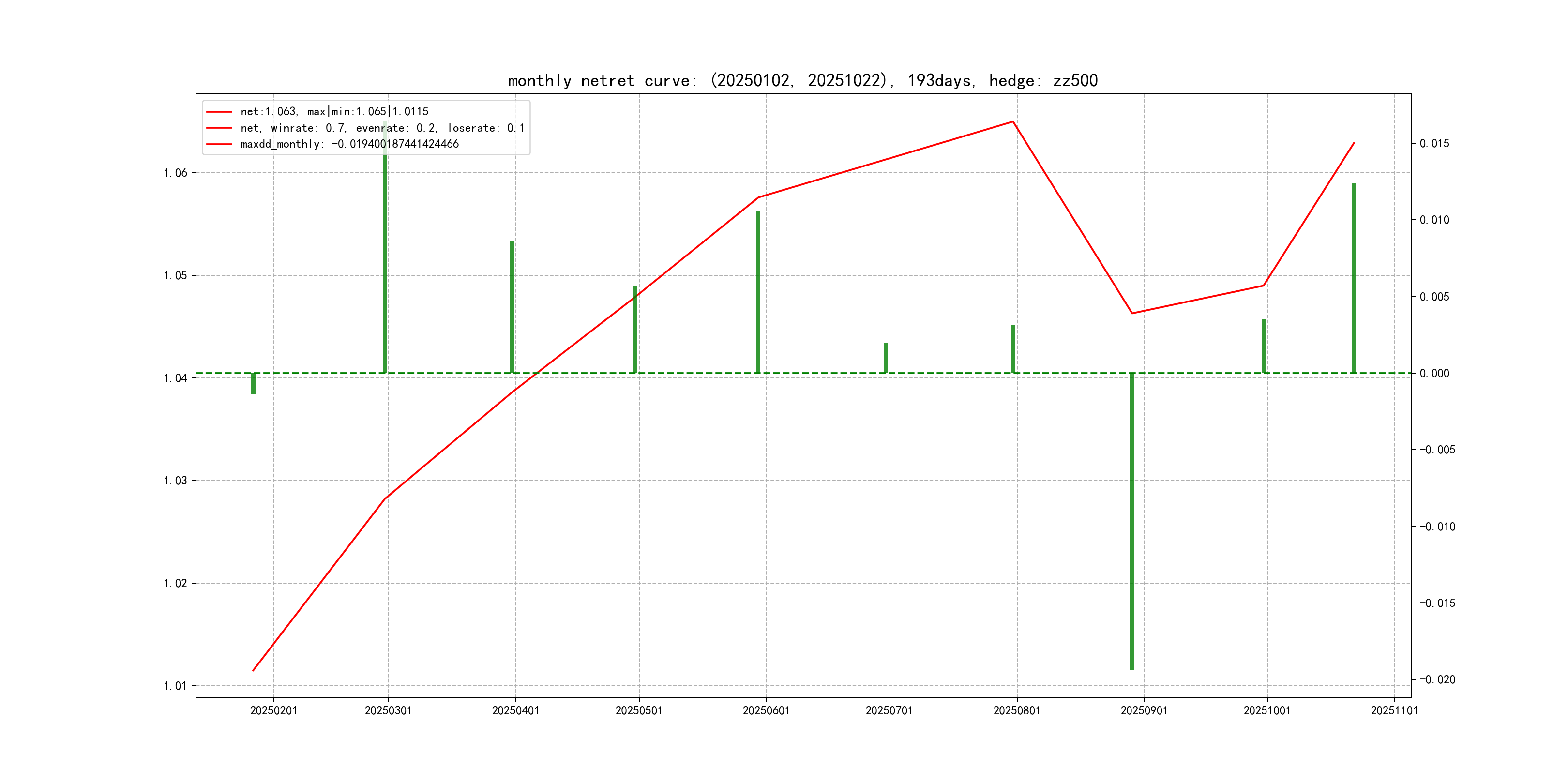Click the left y-axis label 1.06
The width and height of the screenshot is (1568, 784).
click(x=175, y=173)
